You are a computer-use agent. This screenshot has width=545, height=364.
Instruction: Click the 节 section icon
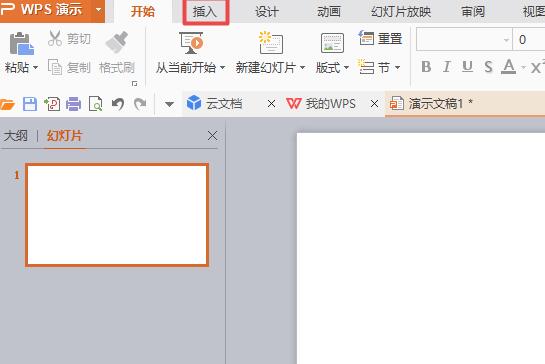(x=366, y=67)
